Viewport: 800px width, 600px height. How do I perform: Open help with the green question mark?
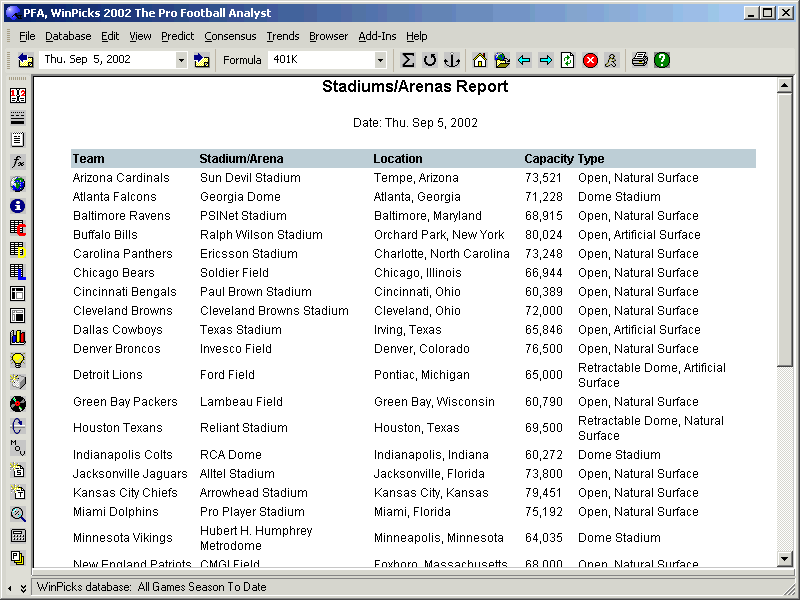pos(662,60)
